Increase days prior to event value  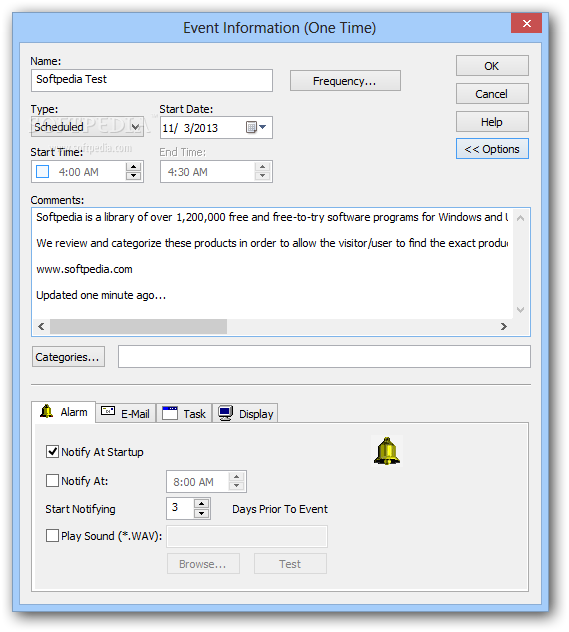pos(201,504)
